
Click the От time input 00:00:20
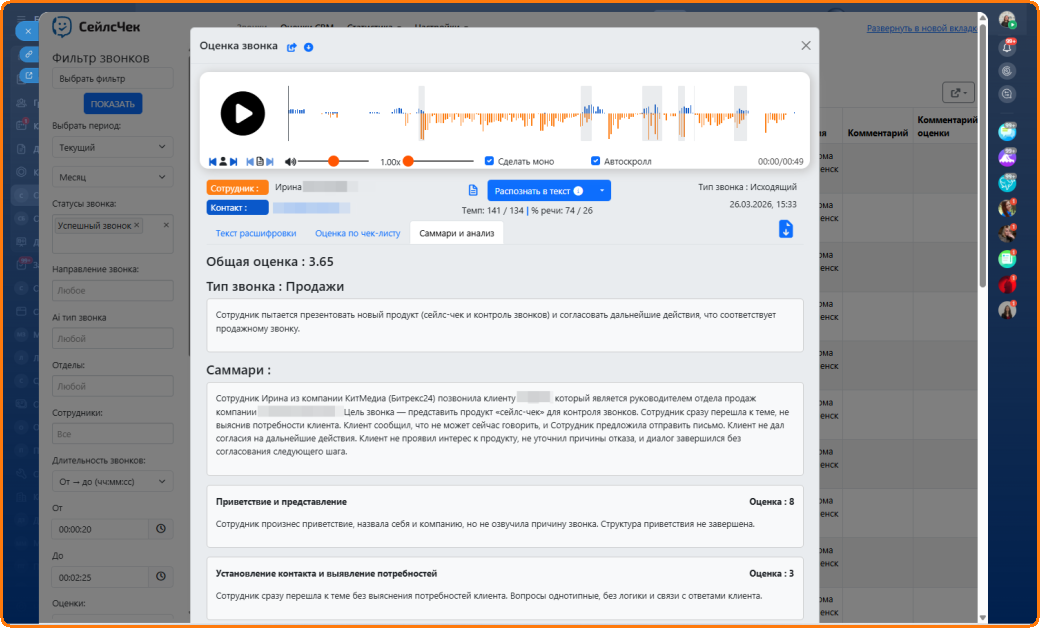point(100,529)
